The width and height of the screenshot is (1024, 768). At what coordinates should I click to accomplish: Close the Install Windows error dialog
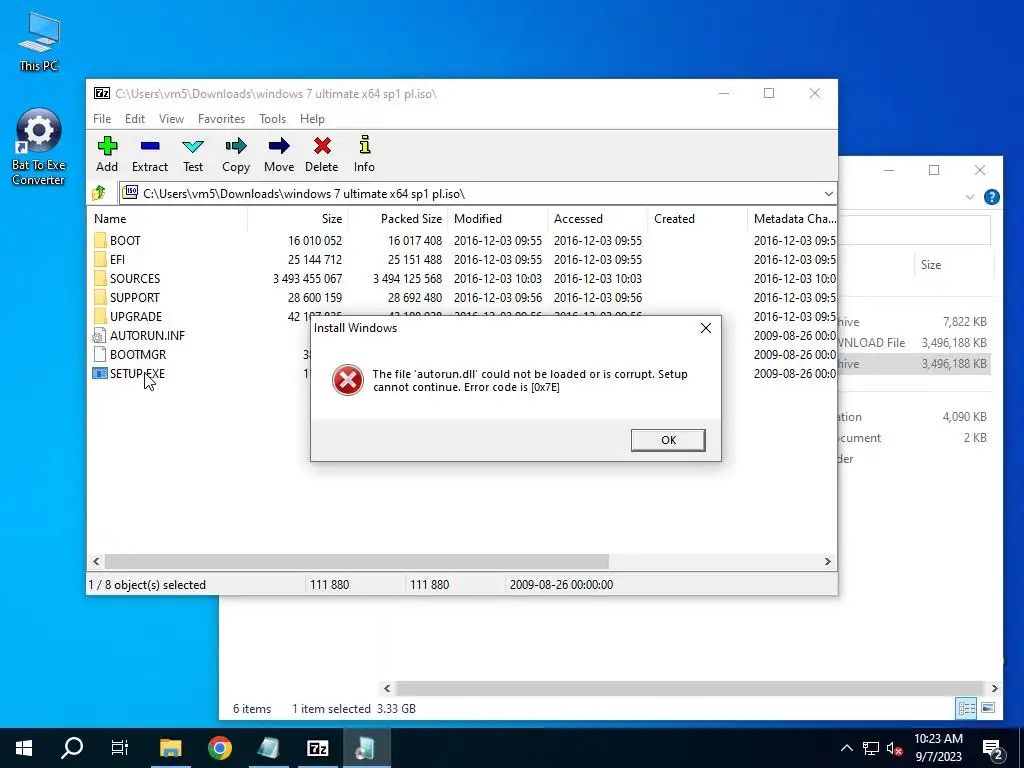[x=706, y=328]
